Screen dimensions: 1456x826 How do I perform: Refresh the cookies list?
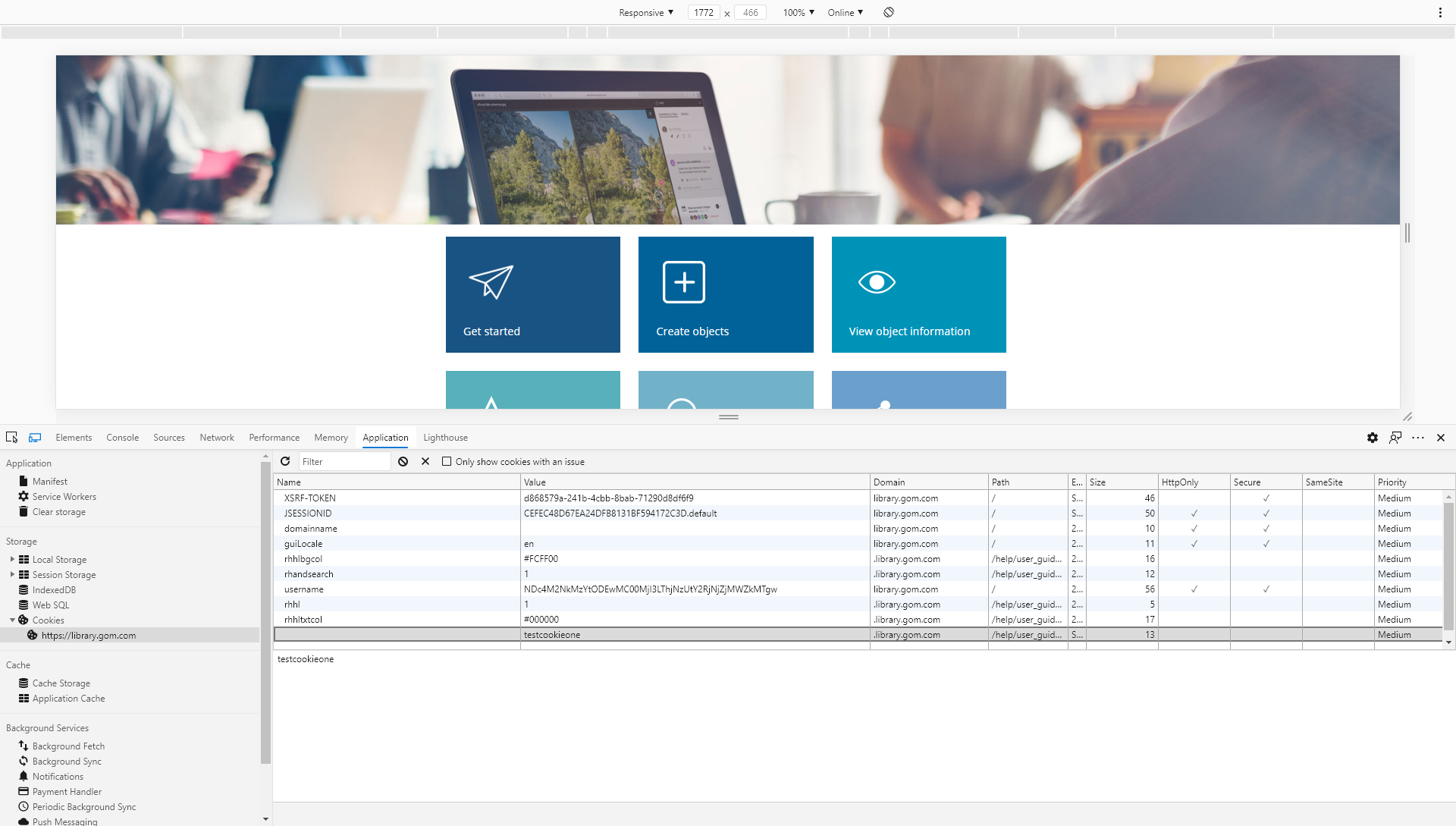(285, 461)
